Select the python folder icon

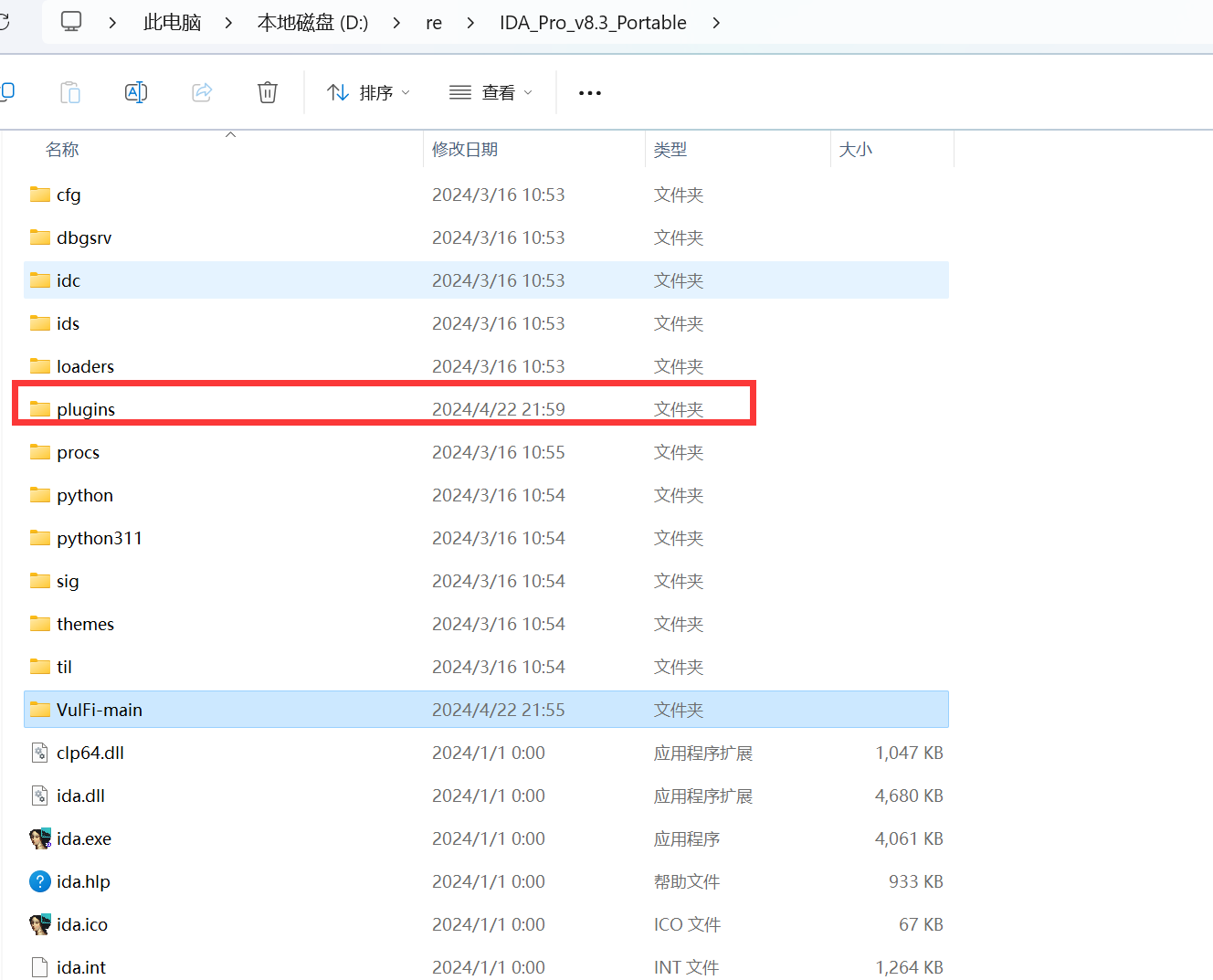(x=40, y=495)
